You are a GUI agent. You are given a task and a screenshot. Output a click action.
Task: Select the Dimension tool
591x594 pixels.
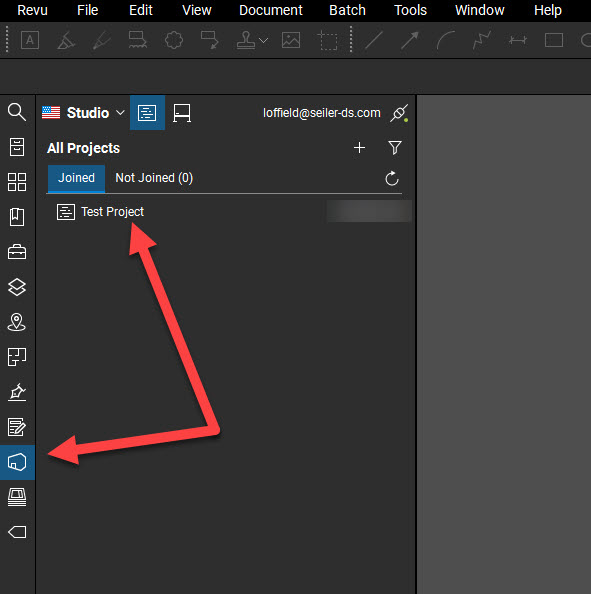tap(518, 40)
